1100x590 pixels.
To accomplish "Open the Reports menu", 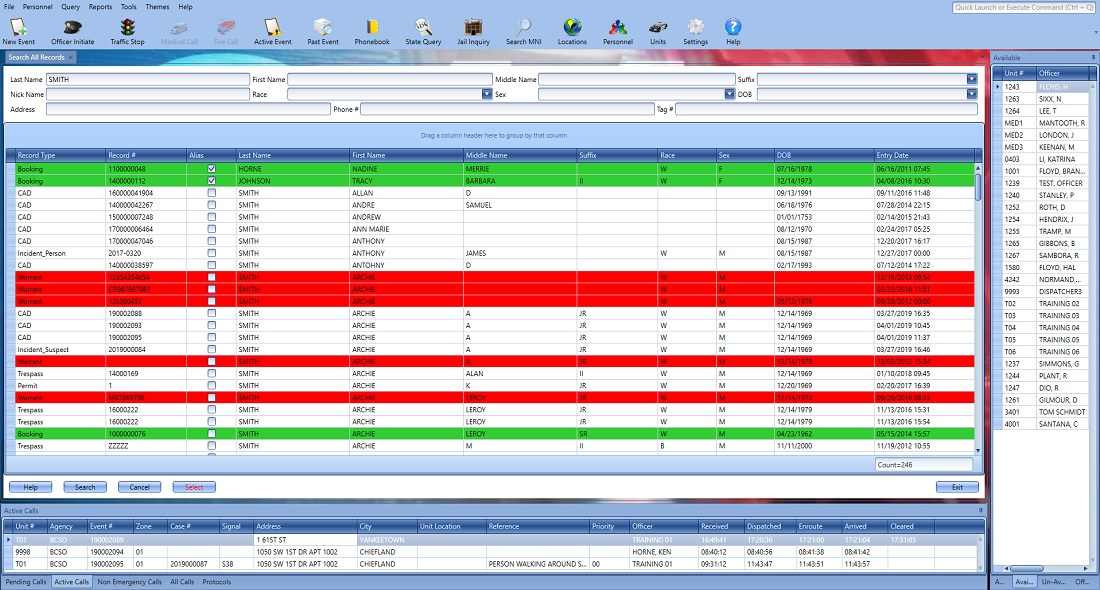I will point(100,6).
